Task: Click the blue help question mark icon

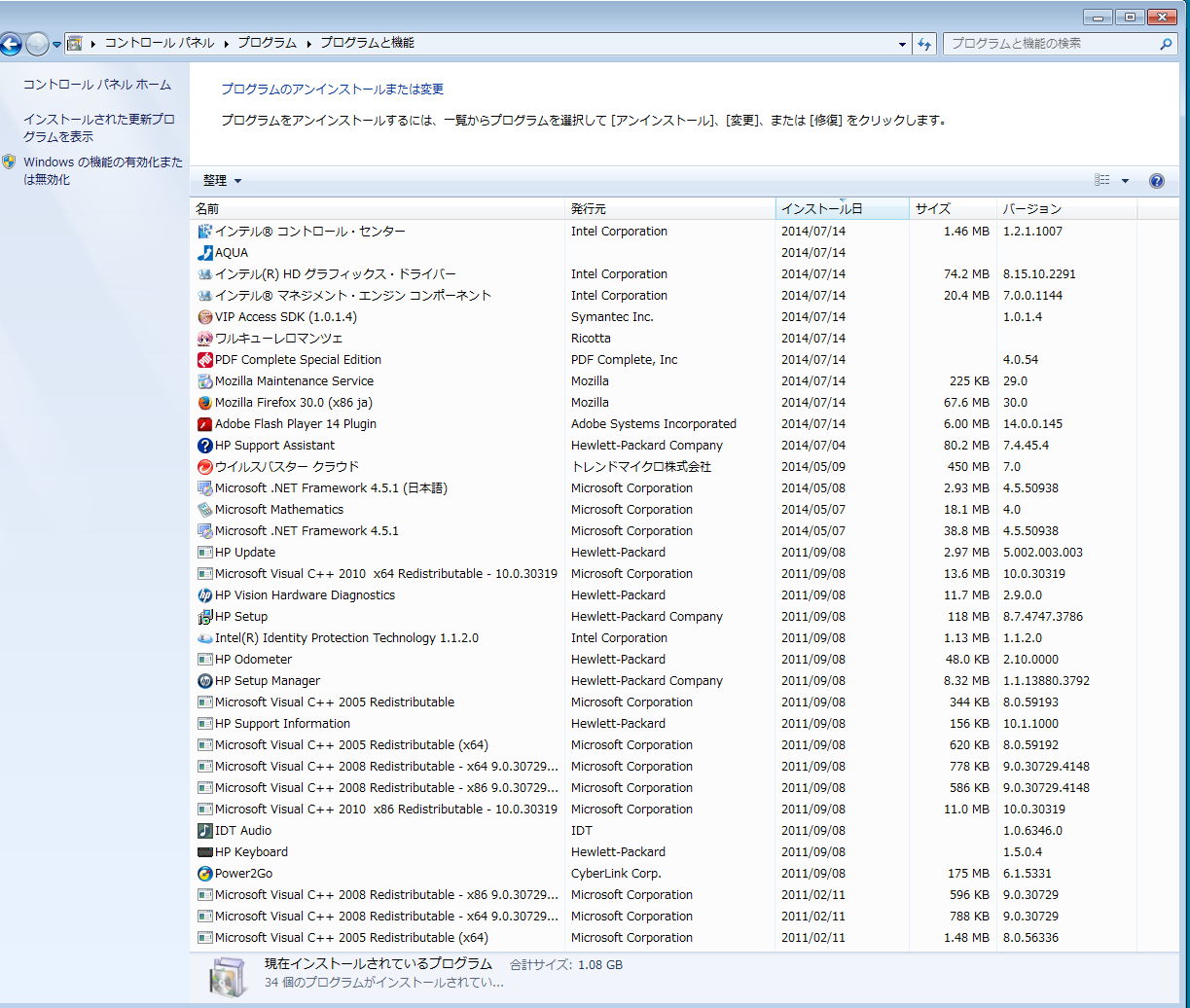Action: click(x=1157, y=181)
